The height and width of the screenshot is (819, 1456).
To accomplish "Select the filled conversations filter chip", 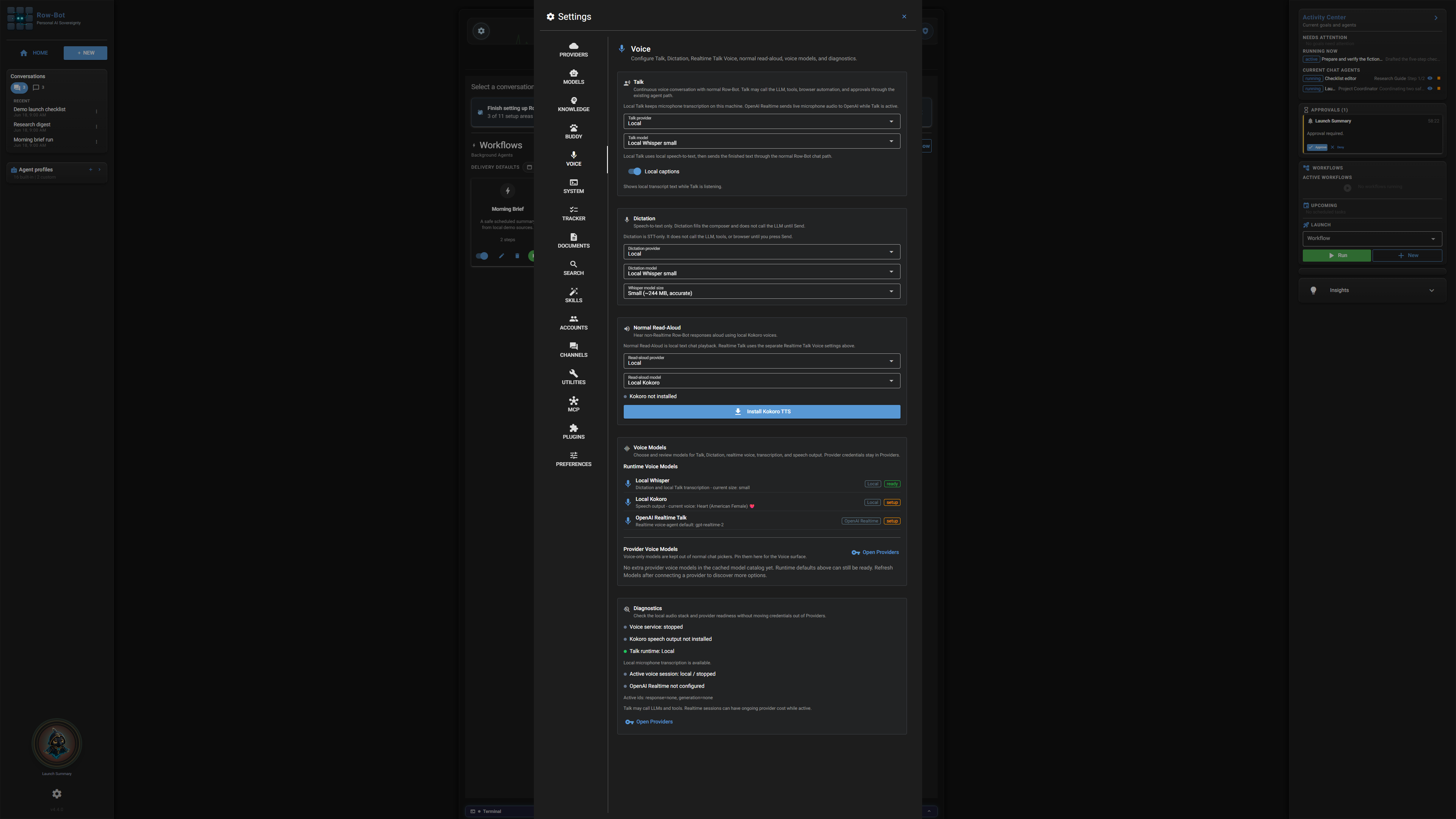I will (19, 88).
